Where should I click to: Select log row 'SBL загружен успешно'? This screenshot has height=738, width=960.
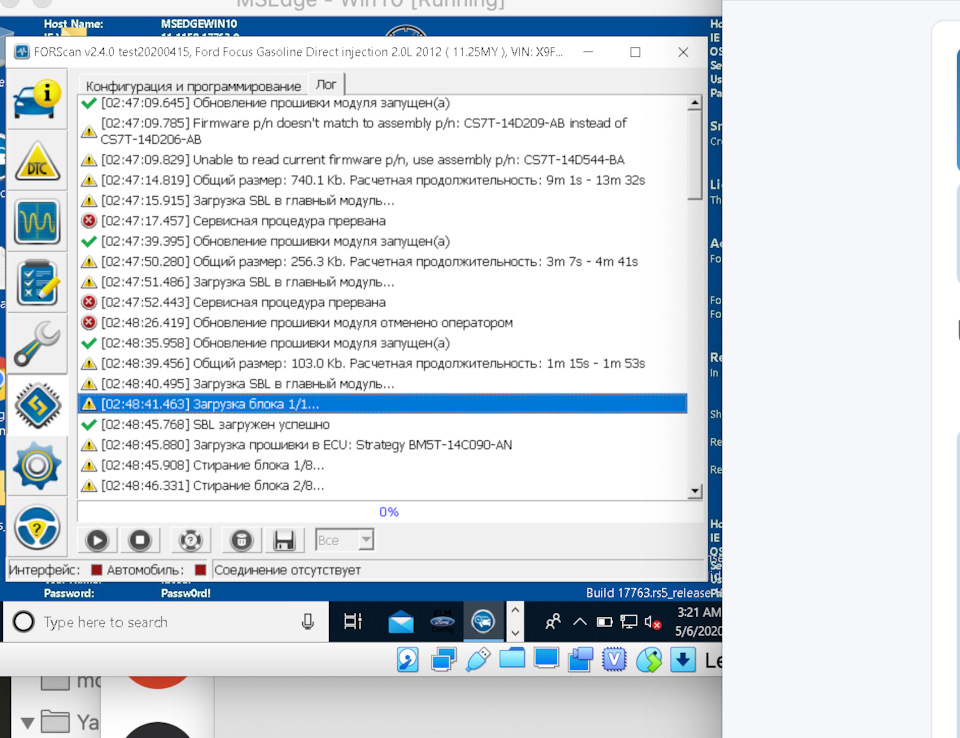tap(383, 424)
